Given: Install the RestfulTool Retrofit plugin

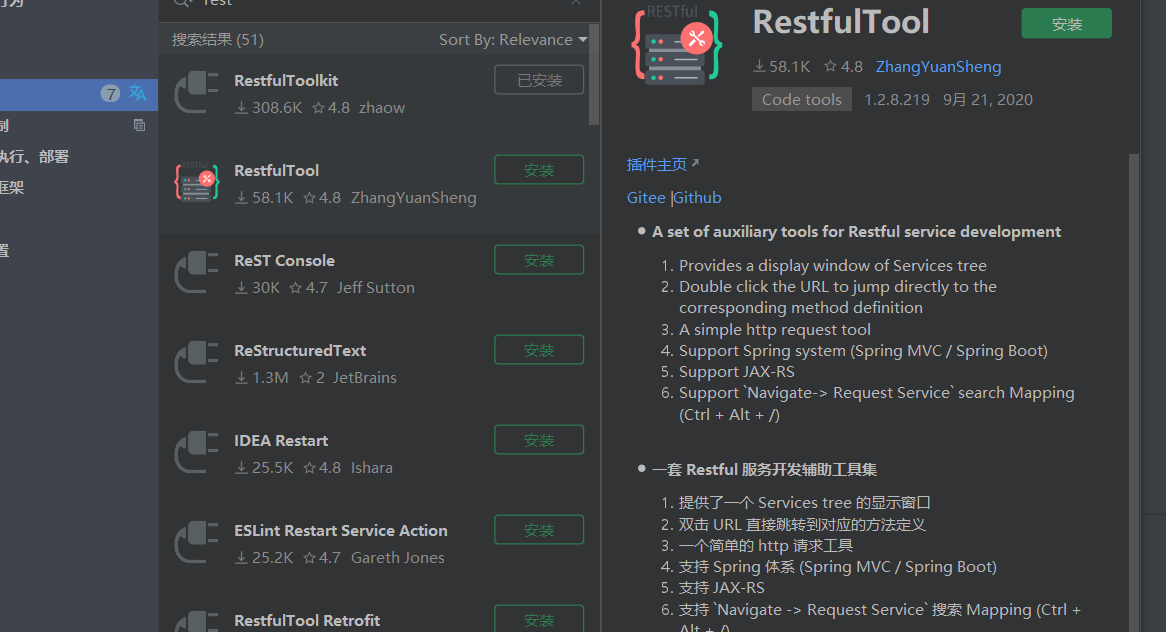Looking at the screenshot, I should 539,619.
